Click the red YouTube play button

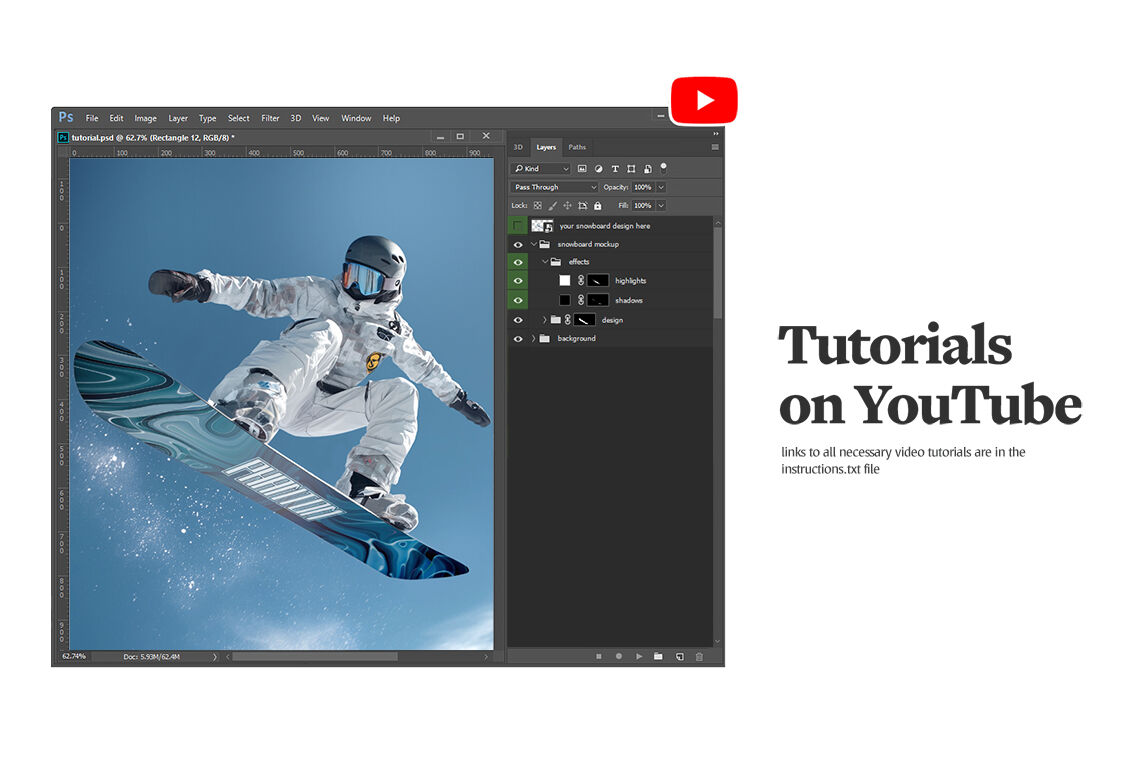(x=704, y=100)
